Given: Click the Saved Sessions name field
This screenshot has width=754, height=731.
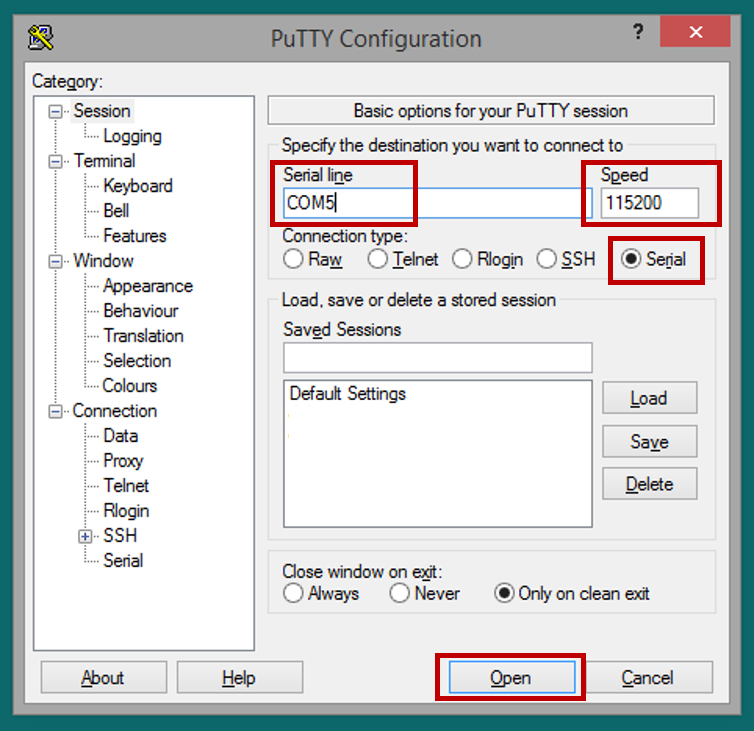Looking at the screenshot, I should click(438, 358).
